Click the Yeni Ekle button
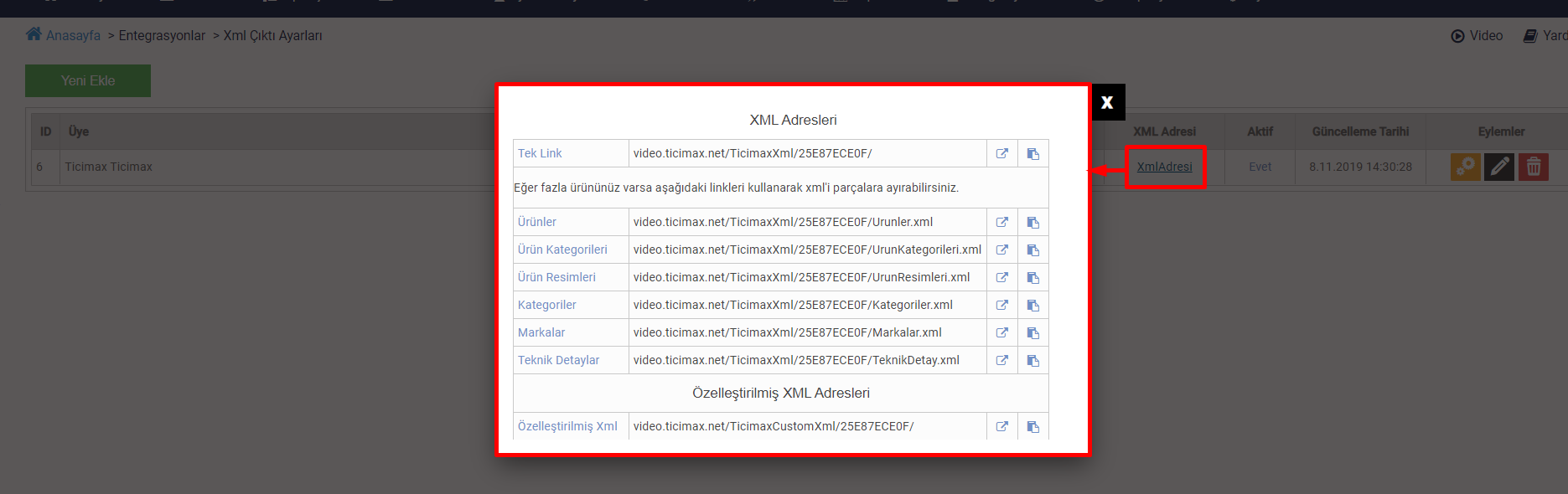Screen dimensions: 1568x494 (x=88, y=80)
